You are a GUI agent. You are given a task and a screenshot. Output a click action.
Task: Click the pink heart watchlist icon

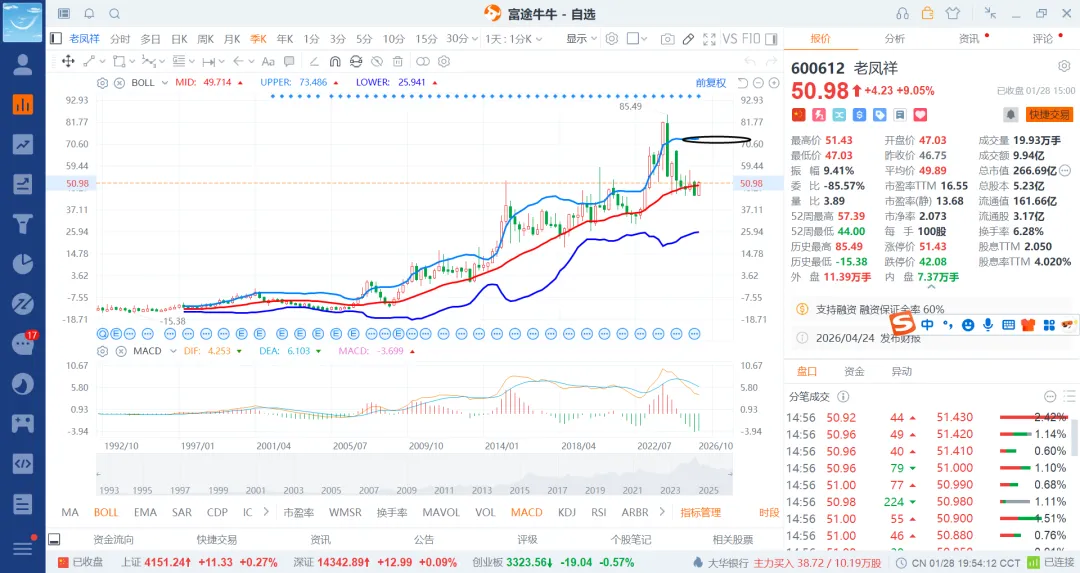tap(920, 115)
